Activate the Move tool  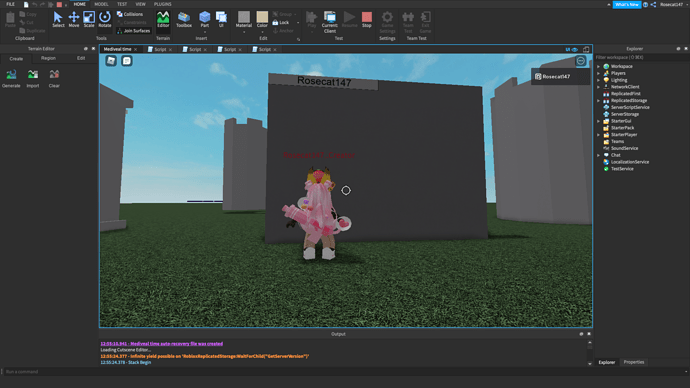coord(73,19)
